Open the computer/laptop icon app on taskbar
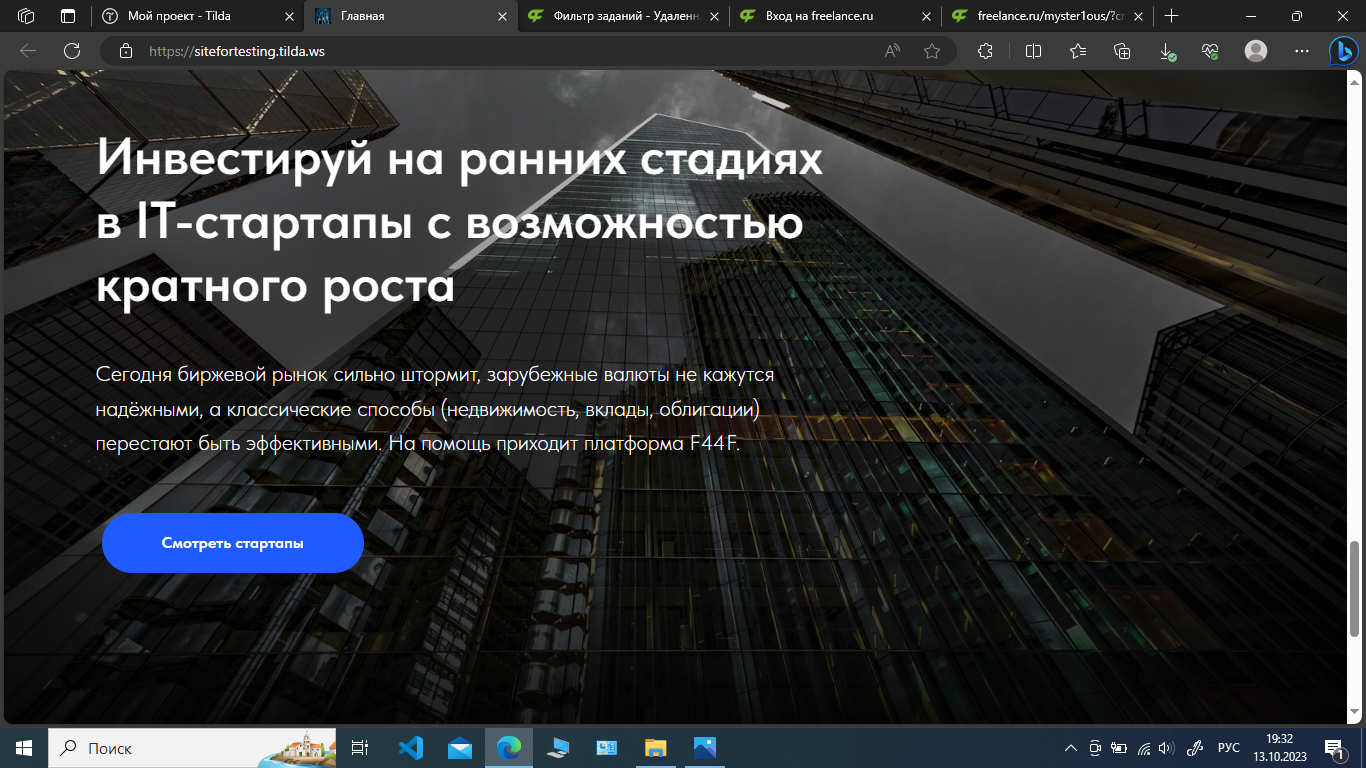 [x=558, y=748]
